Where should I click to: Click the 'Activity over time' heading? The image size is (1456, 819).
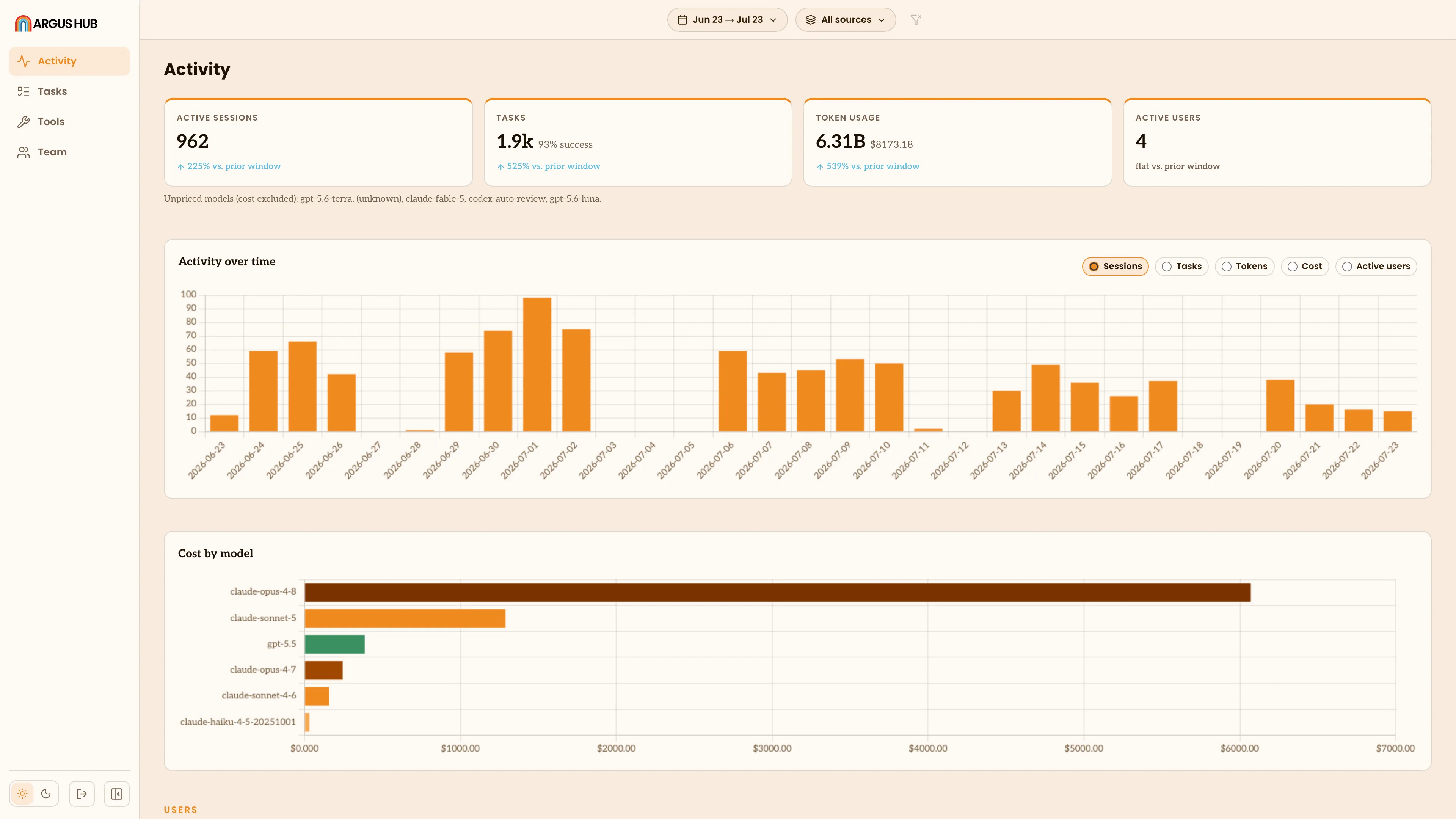pos(227,262)
